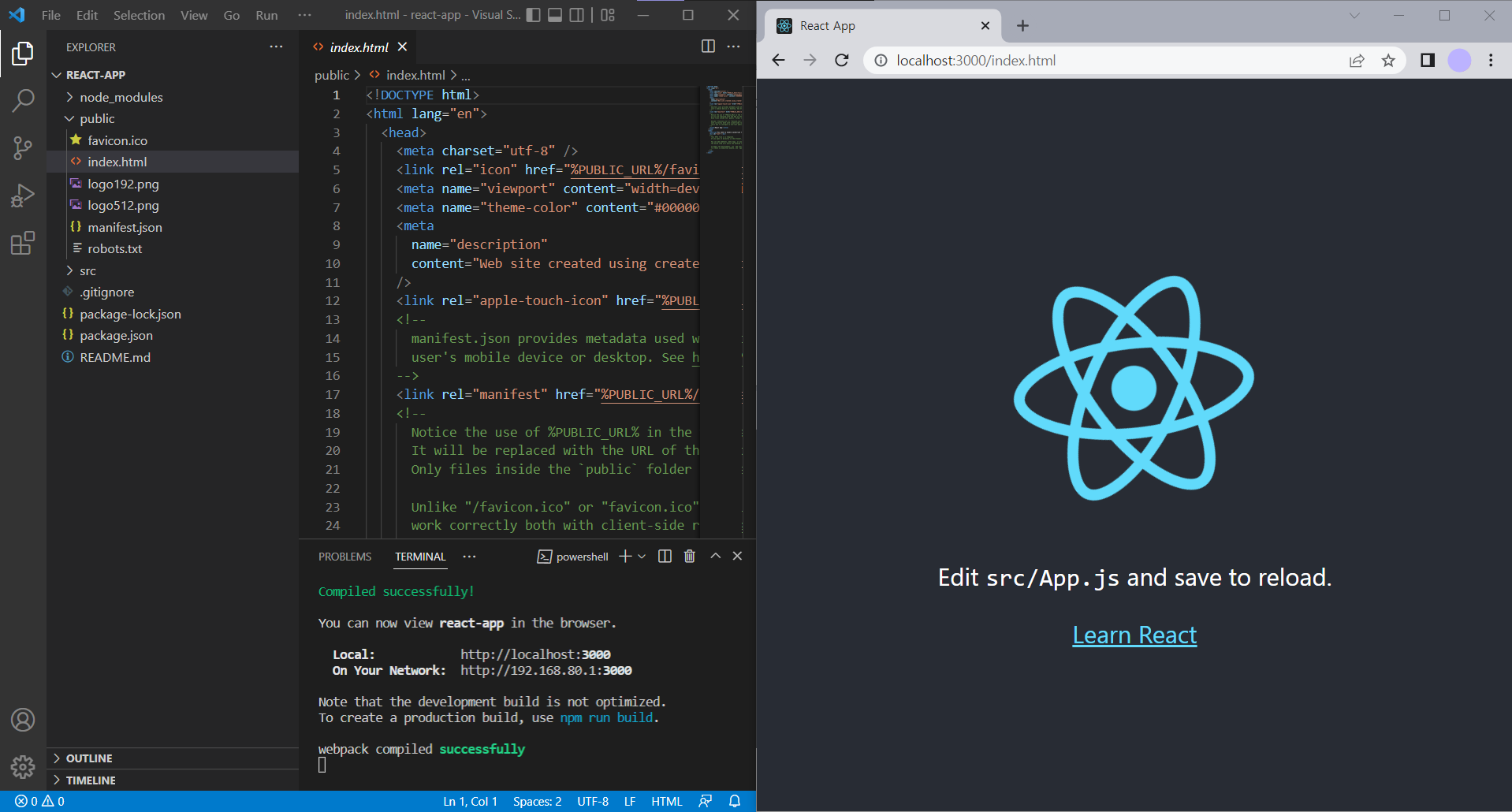The height and width of the screenshot is (812, 1512).
Task: Toggle secondary side bar layout button
Action: tap(577, 15)
